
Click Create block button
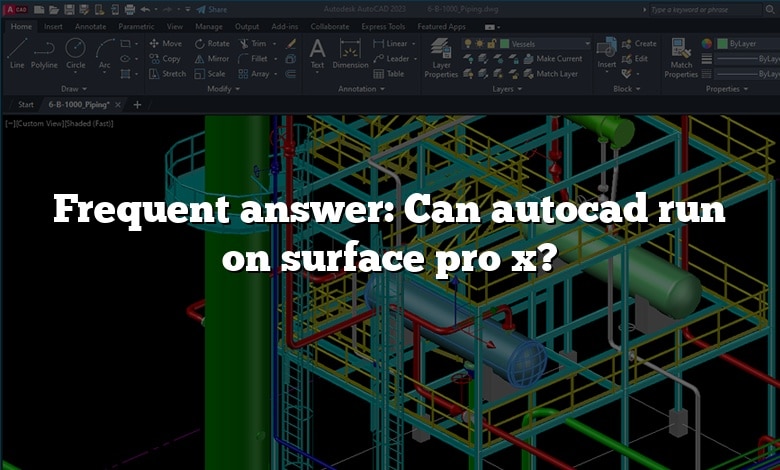[639, 44]
